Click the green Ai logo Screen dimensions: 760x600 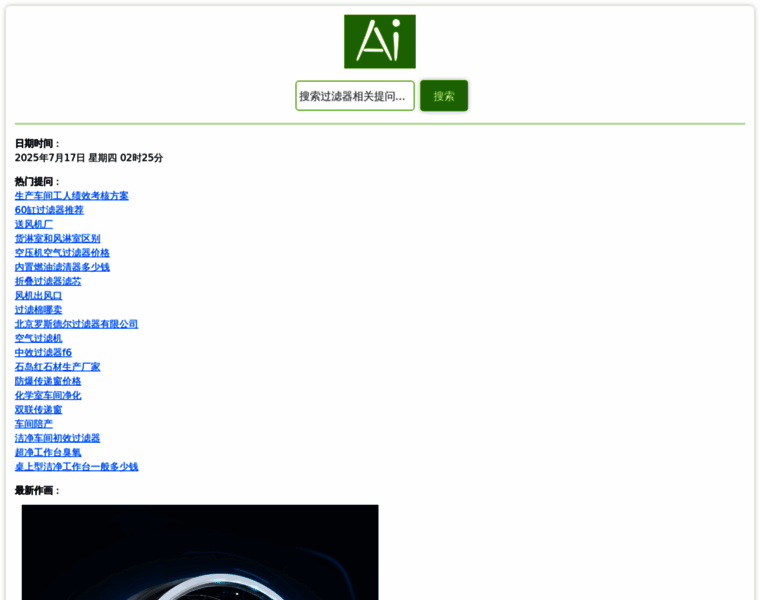pos(379,42)
